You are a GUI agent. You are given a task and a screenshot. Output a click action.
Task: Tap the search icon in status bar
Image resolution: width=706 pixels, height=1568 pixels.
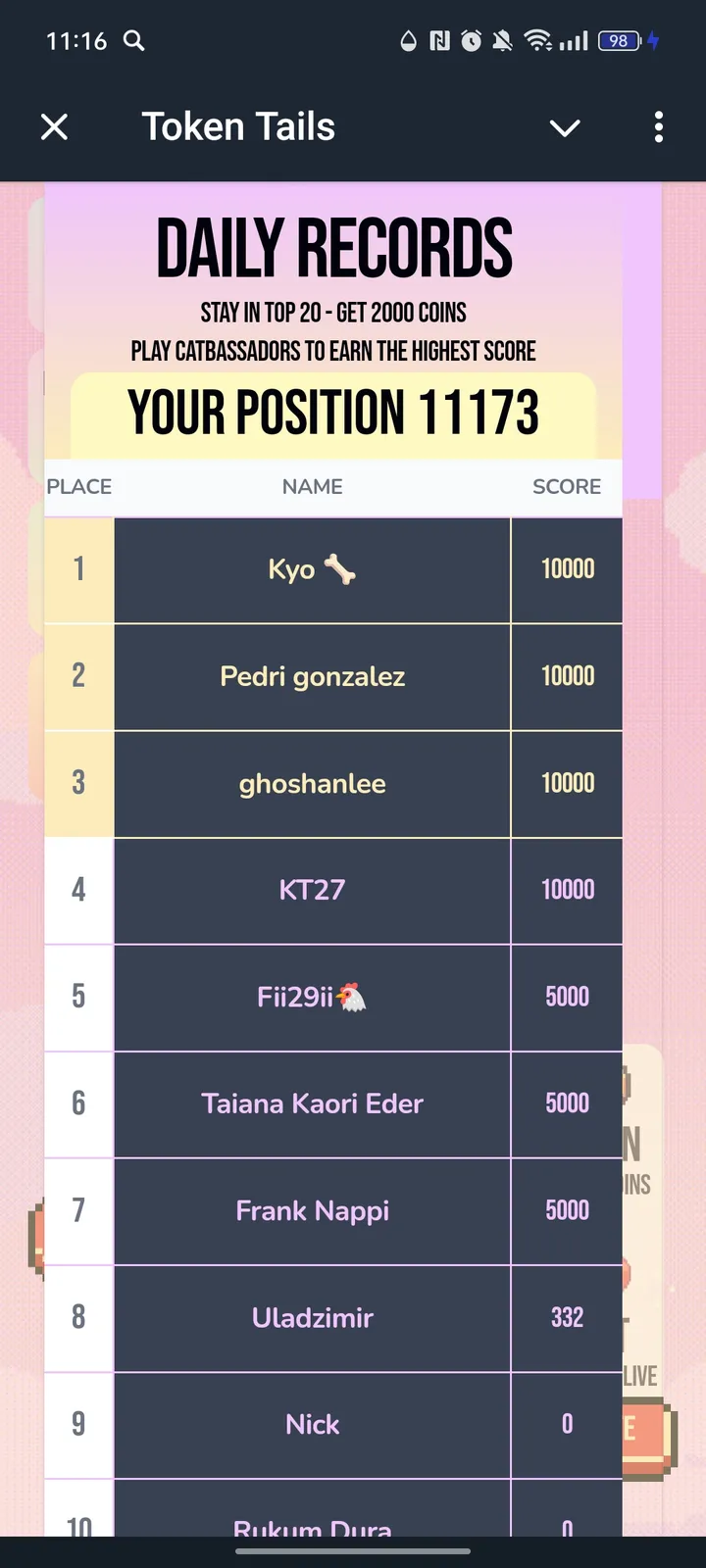pyautogui.click(x=134, y=41)
